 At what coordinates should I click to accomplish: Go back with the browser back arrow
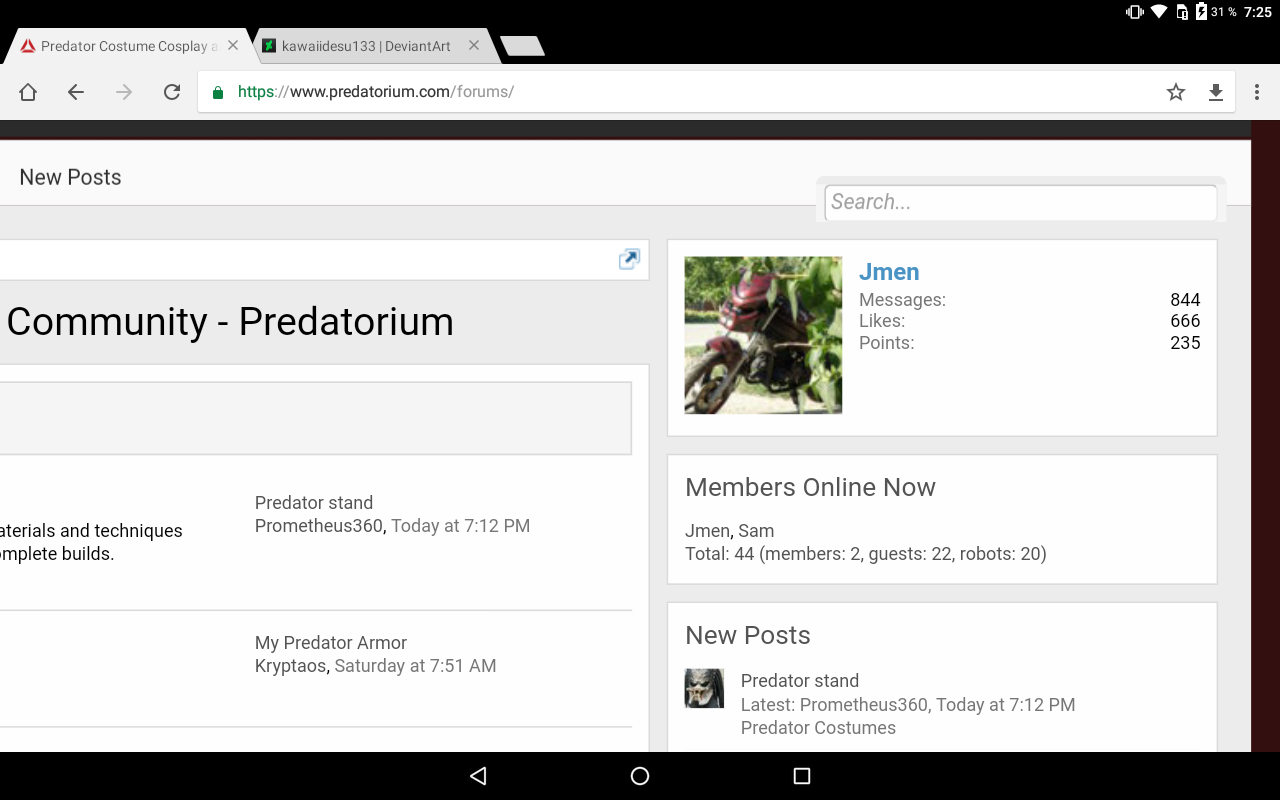point(76,92)
